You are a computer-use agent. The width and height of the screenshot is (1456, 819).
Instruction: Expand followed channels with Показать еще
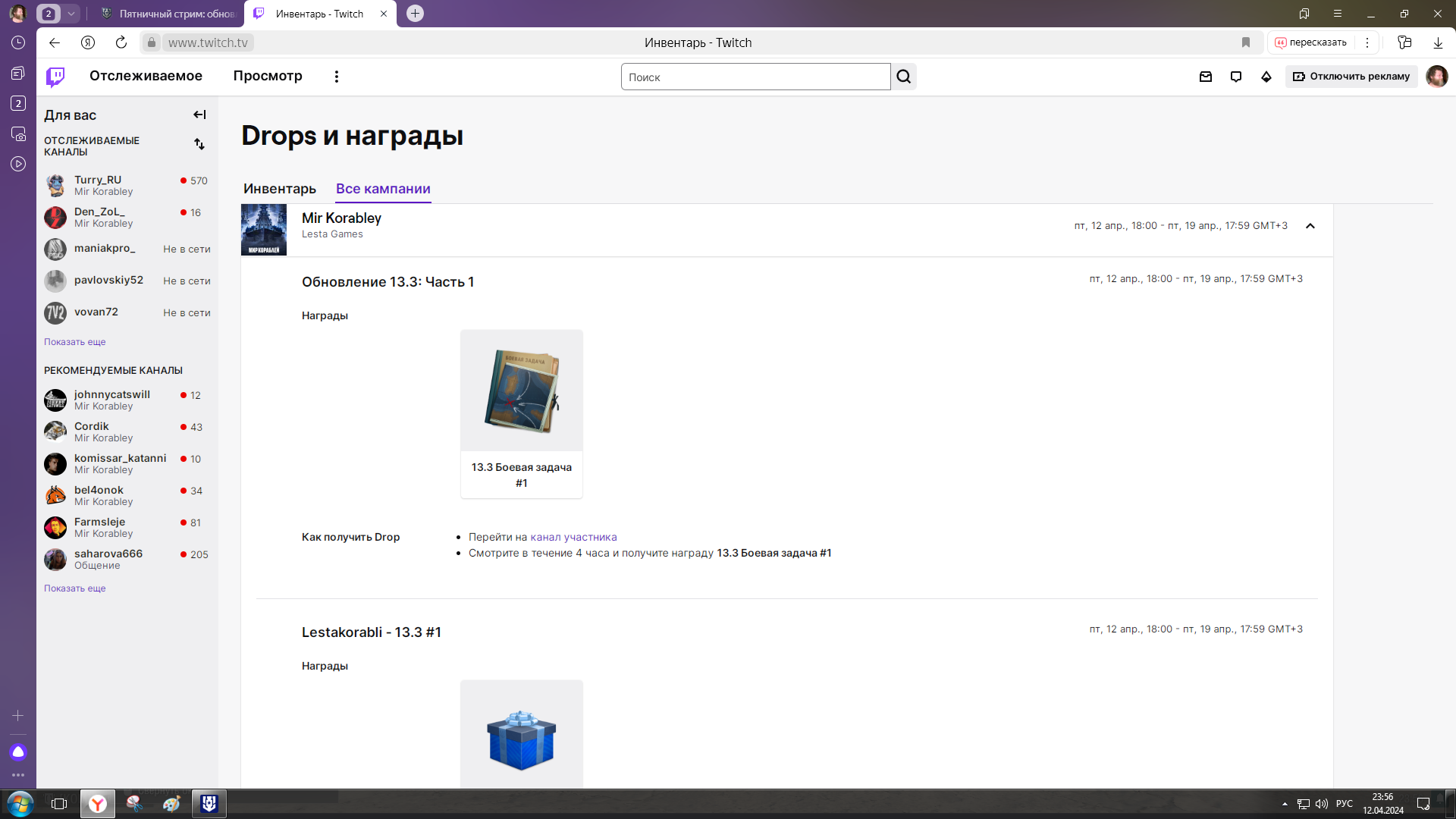coord(75,342)
